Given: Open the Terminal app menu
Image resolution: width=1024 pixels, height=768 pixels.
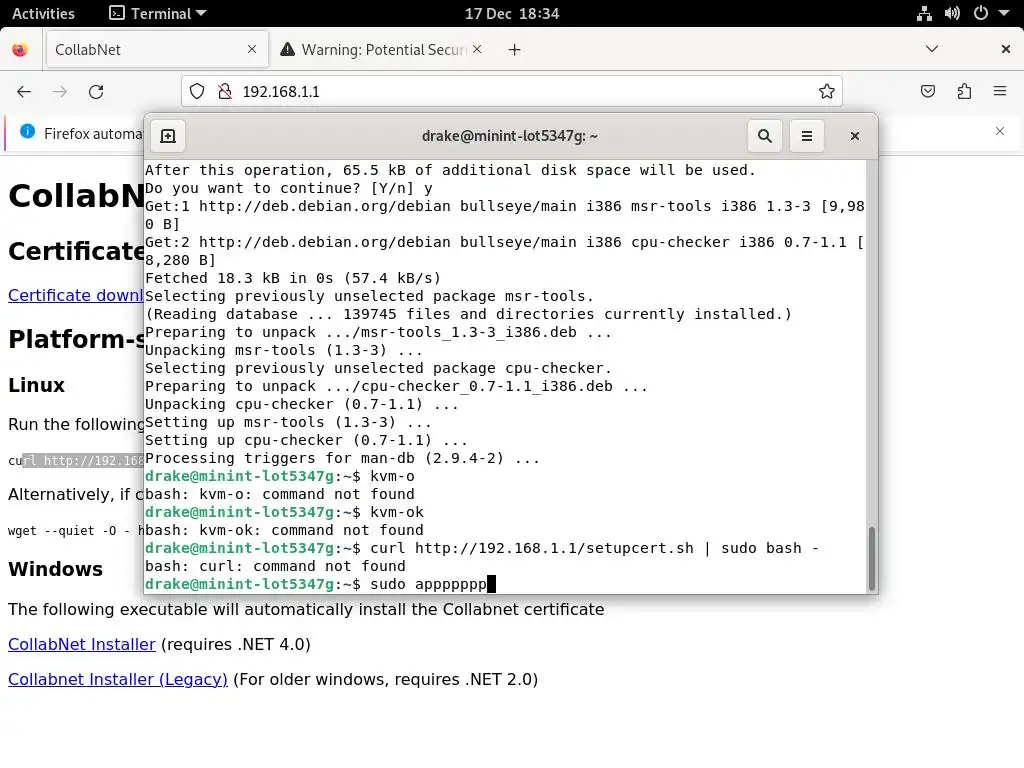Looking at the screenshot, I should point(157,13).
